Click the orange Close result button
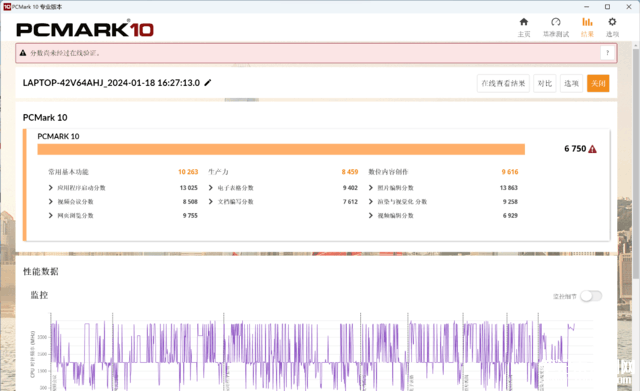The width and height of the screenshot is (640, 391). coord(598,83)
